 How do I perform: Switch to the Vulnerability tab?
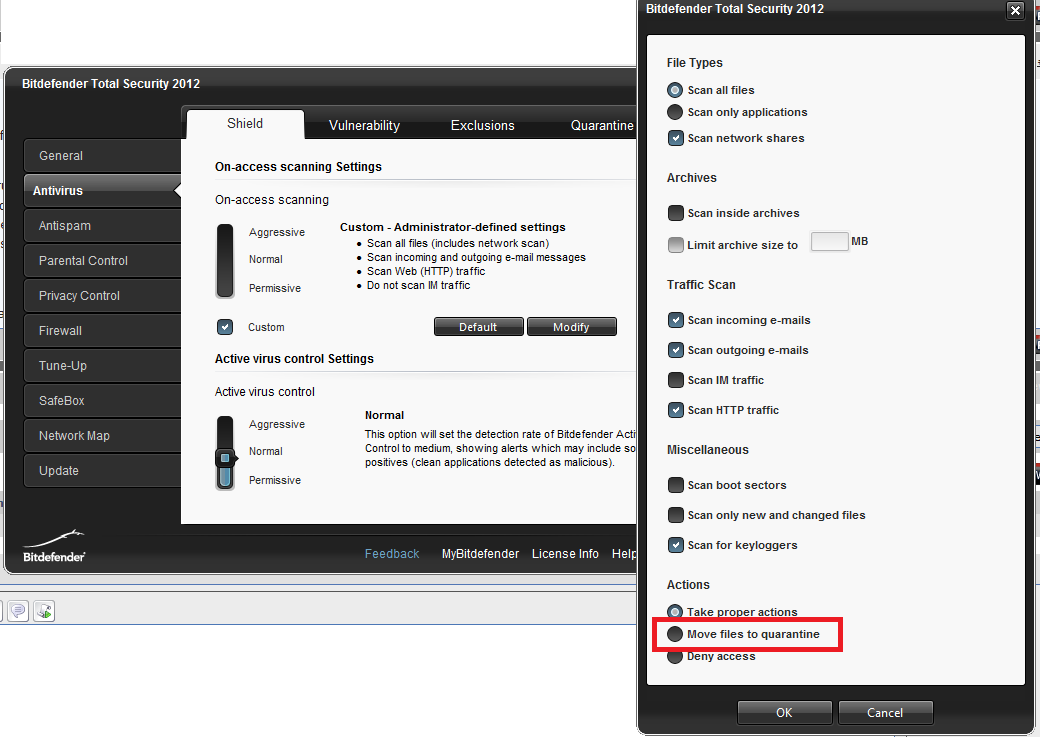pyautogui.click(x=364, y=125)
